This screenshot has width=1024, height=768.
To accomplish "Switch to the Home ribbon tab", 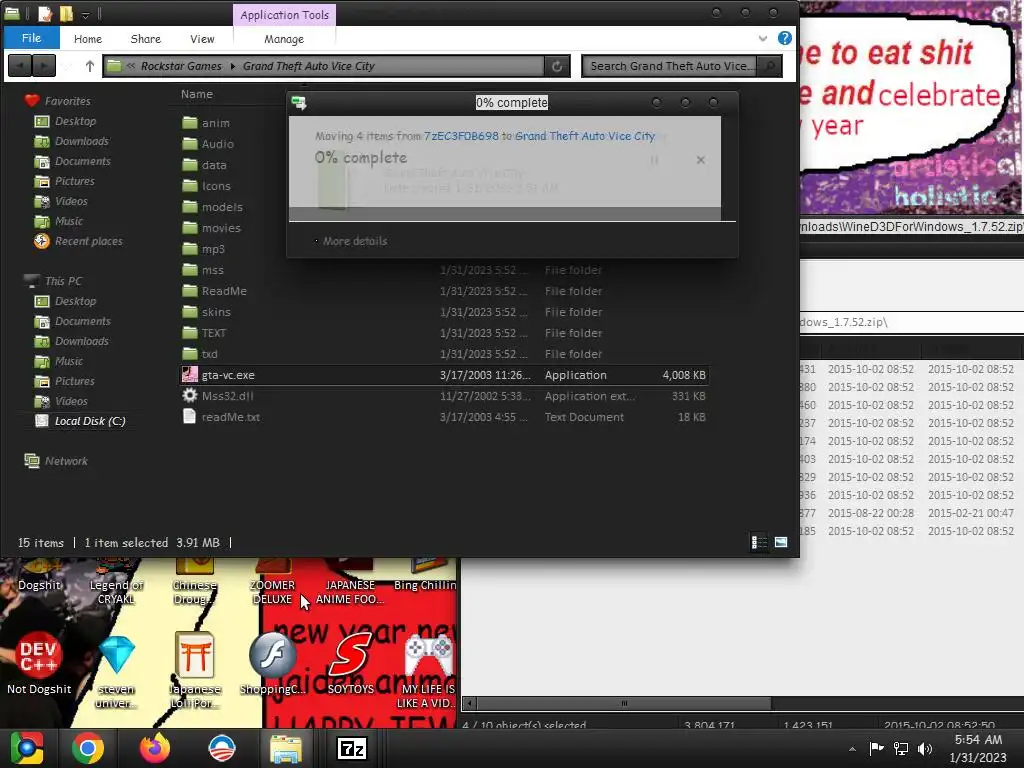I will coord(88,39).
